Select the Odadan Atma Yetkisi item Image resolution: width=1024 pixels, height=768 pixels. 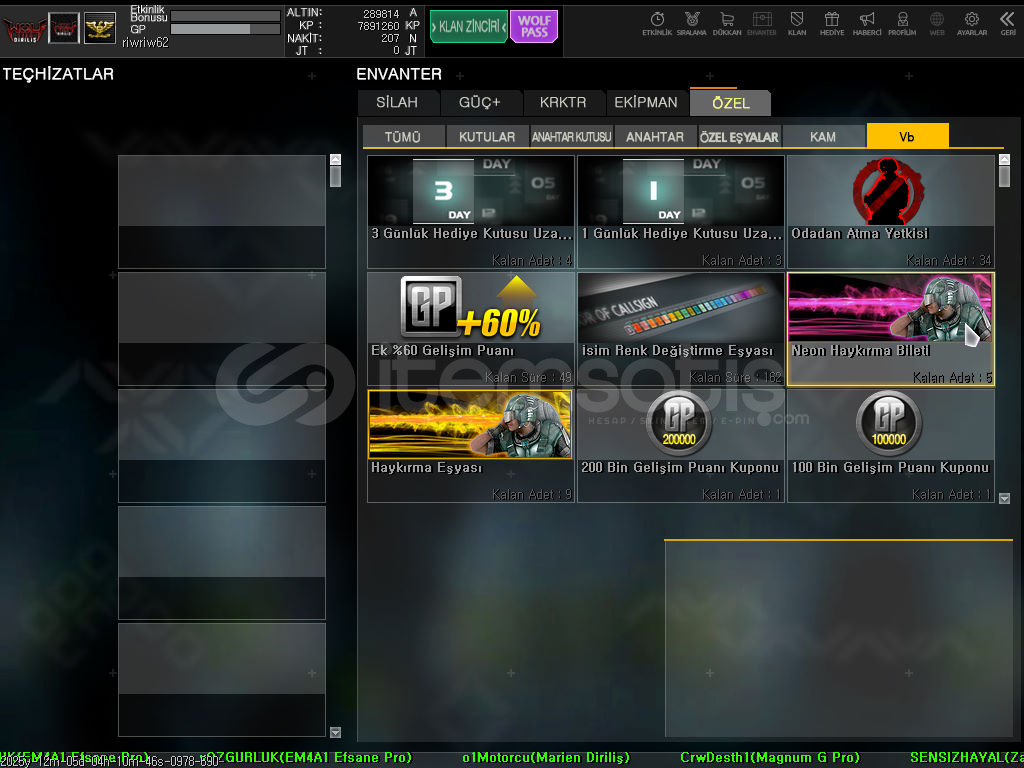890,211
